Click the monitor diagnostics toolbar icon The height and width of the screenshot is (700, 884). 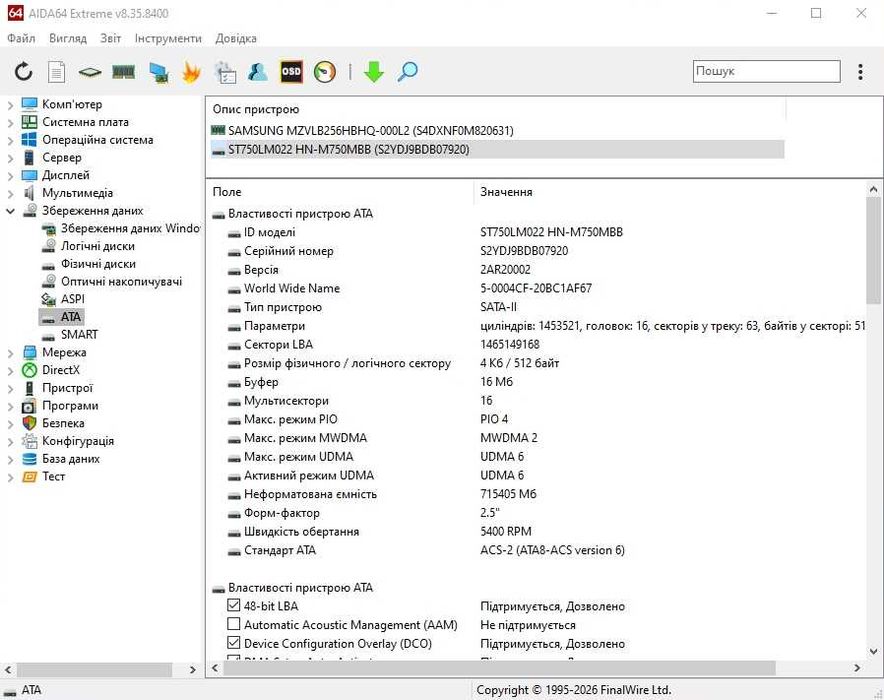click(x=158, y=72)
